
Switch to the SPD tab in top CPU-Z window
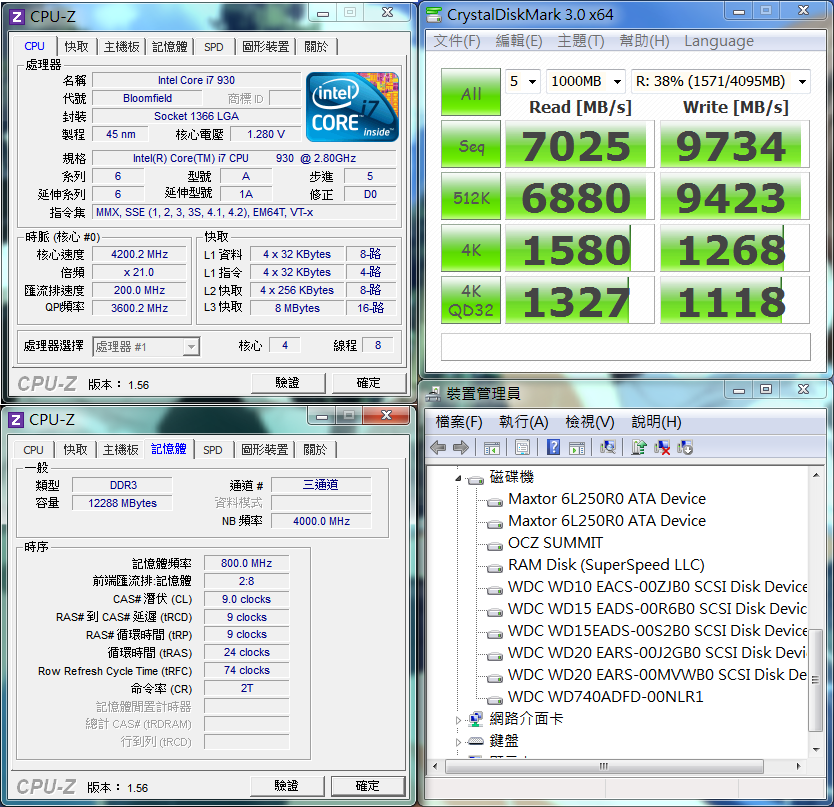(x=214, y=47)
